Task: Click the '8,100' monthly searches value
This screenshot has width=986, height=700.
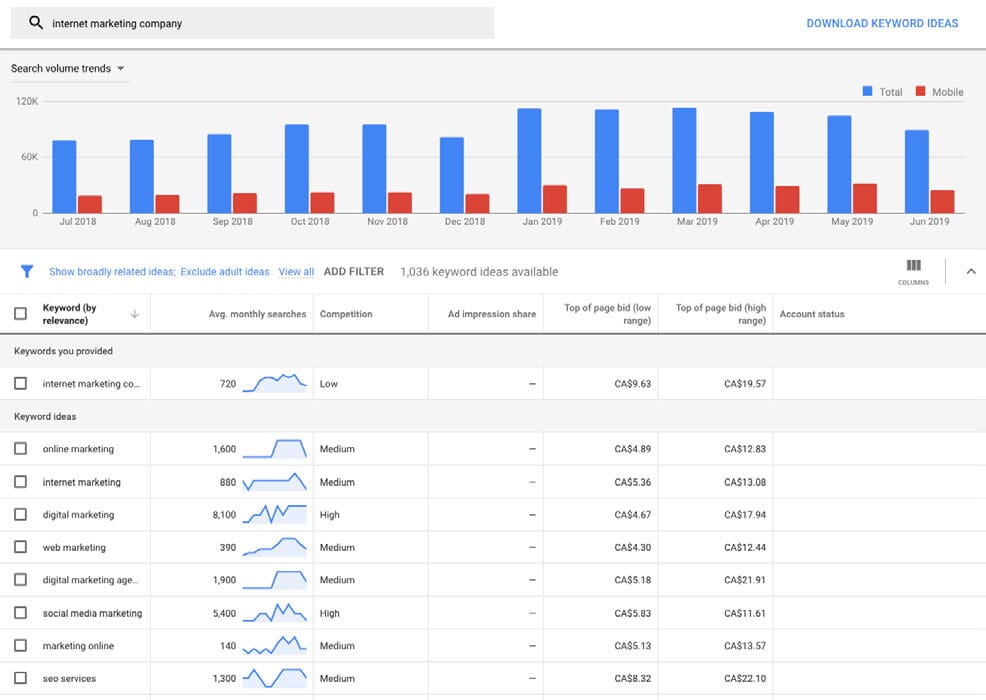Action: click(x=224, y=514)
